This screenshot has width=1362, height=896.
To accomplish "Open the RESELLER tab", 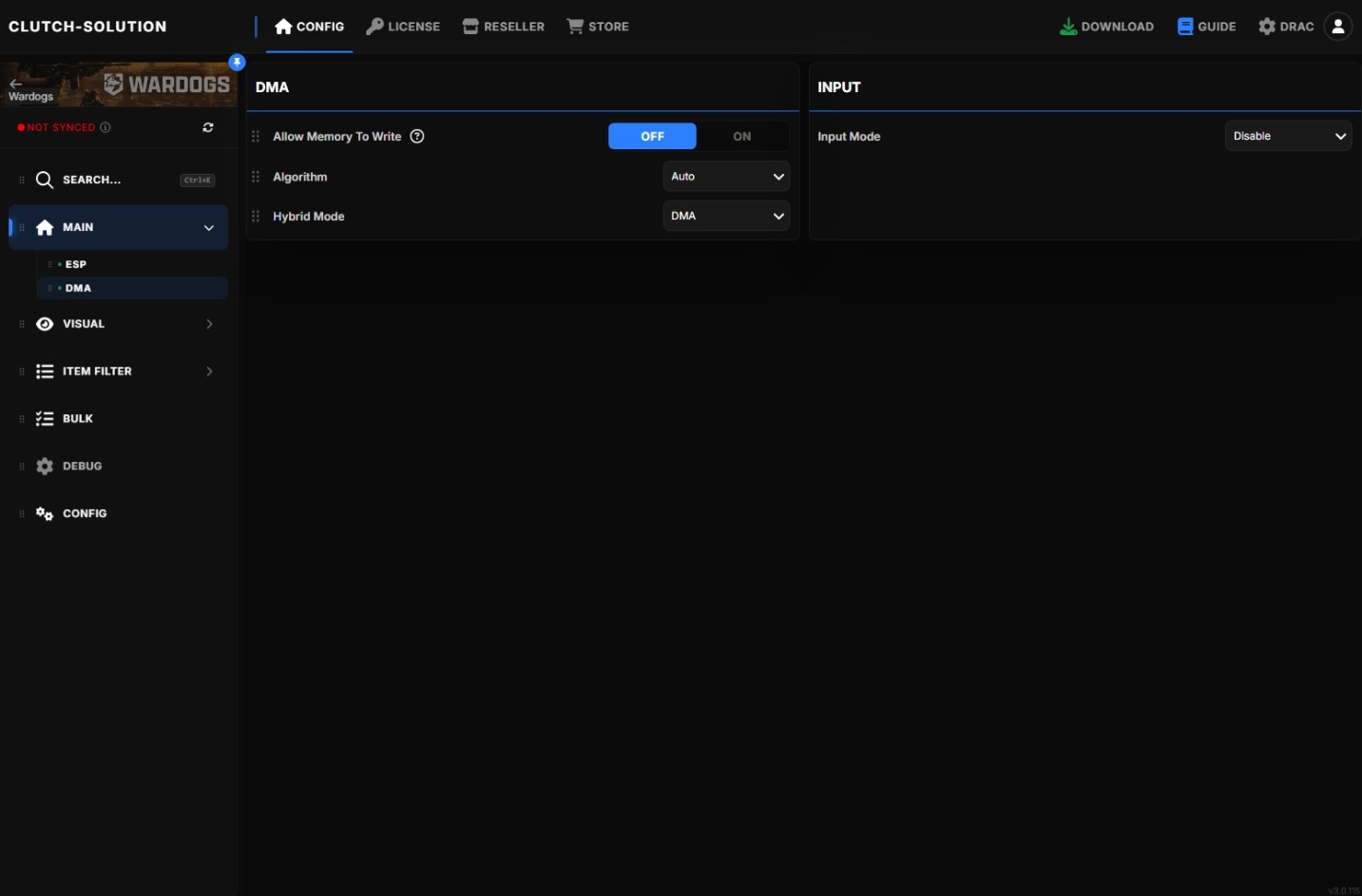I will point(504,27).
